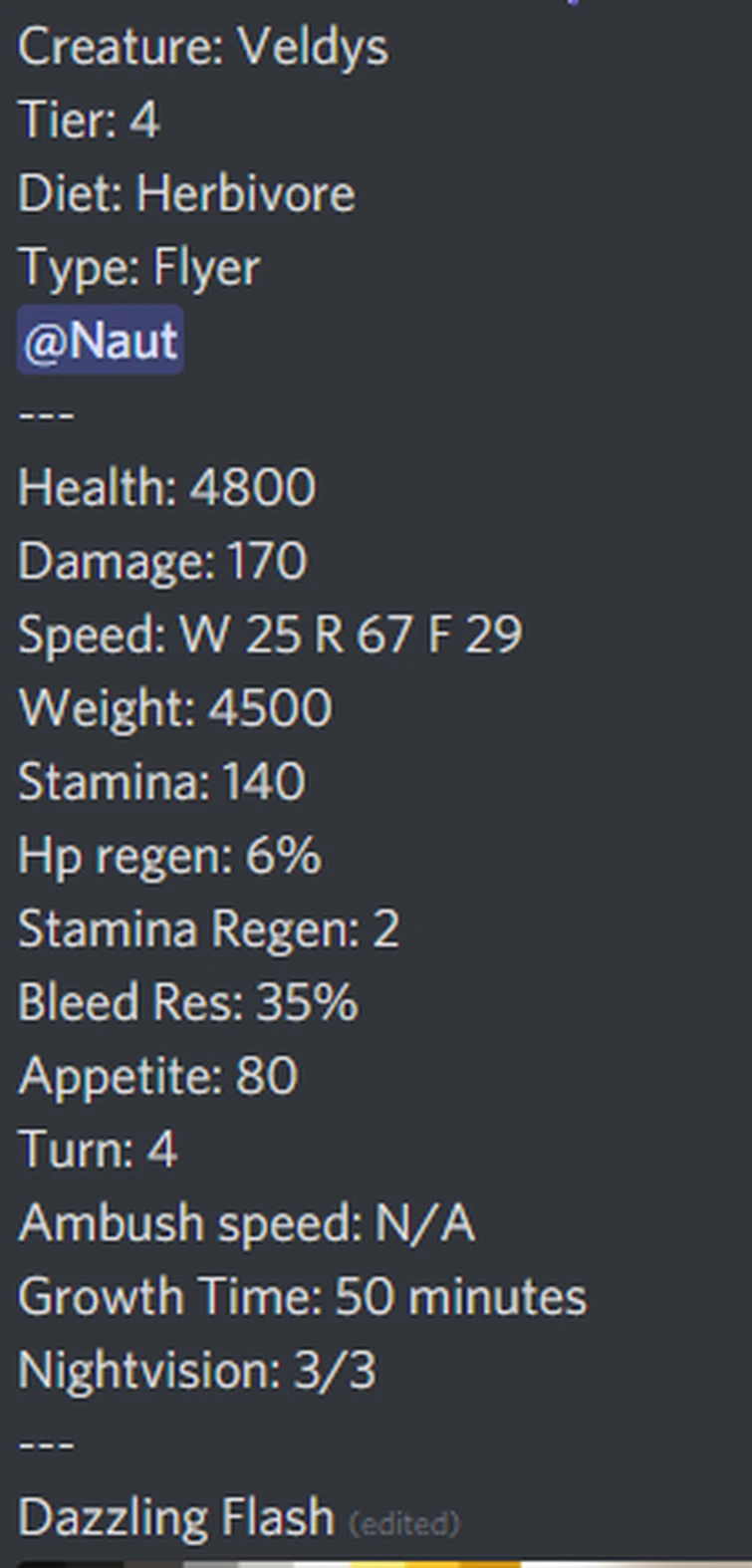The width and height of the screenshot is (752, 1568).
Task: Click the Ambush speed: N/A line
Action: (x=246, y=1223)
